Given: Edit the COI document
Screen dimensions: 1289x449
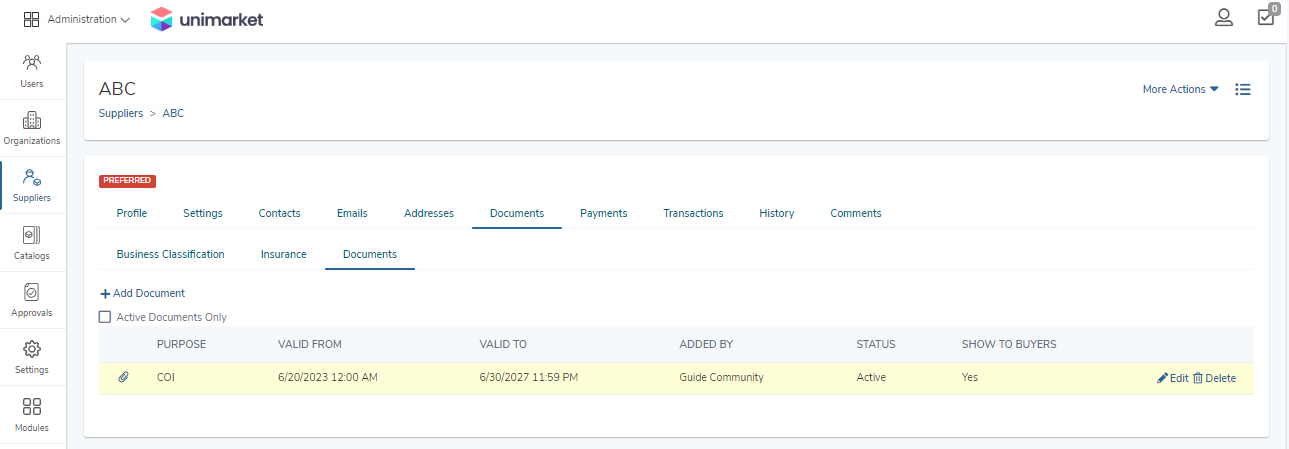Looking at the screenshot, I should [x=1173, y=378].
